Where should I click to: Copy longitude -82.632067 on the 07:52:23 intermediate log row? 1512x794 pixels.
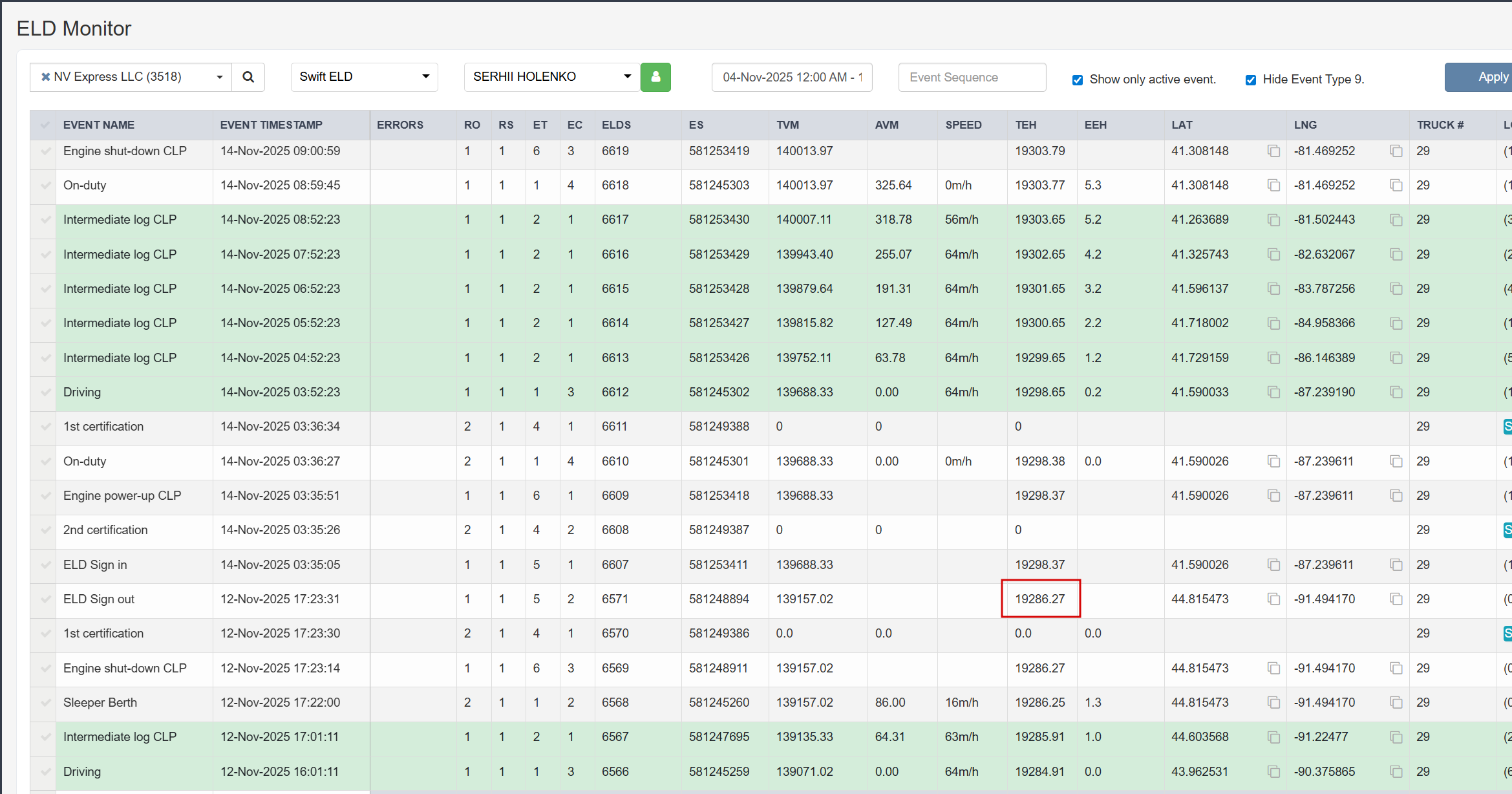pos(1396,255)
